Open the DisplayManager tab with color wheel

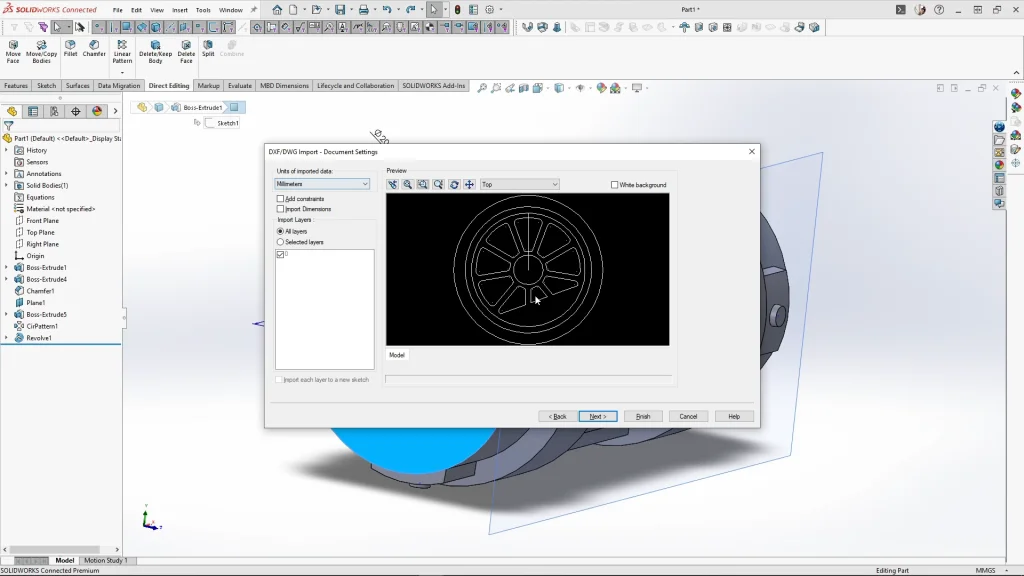pyautogui.click(x=97, y=112)
